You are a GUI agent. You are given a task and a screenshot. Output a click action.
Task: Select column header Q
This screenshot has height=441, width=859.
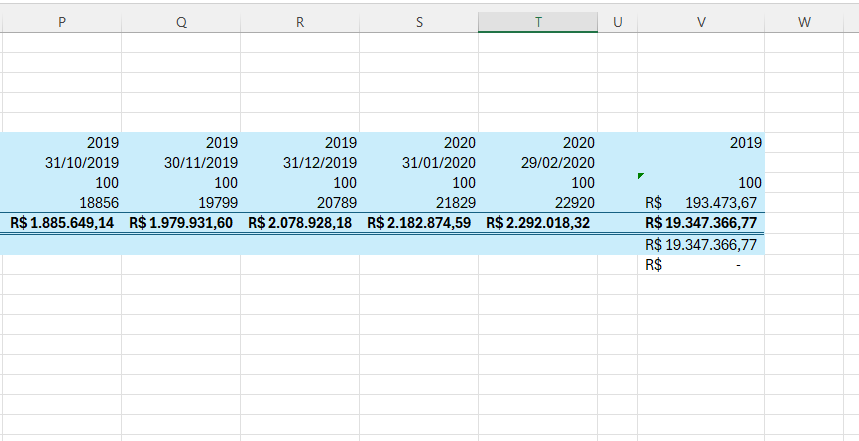[x=181, y=22]
